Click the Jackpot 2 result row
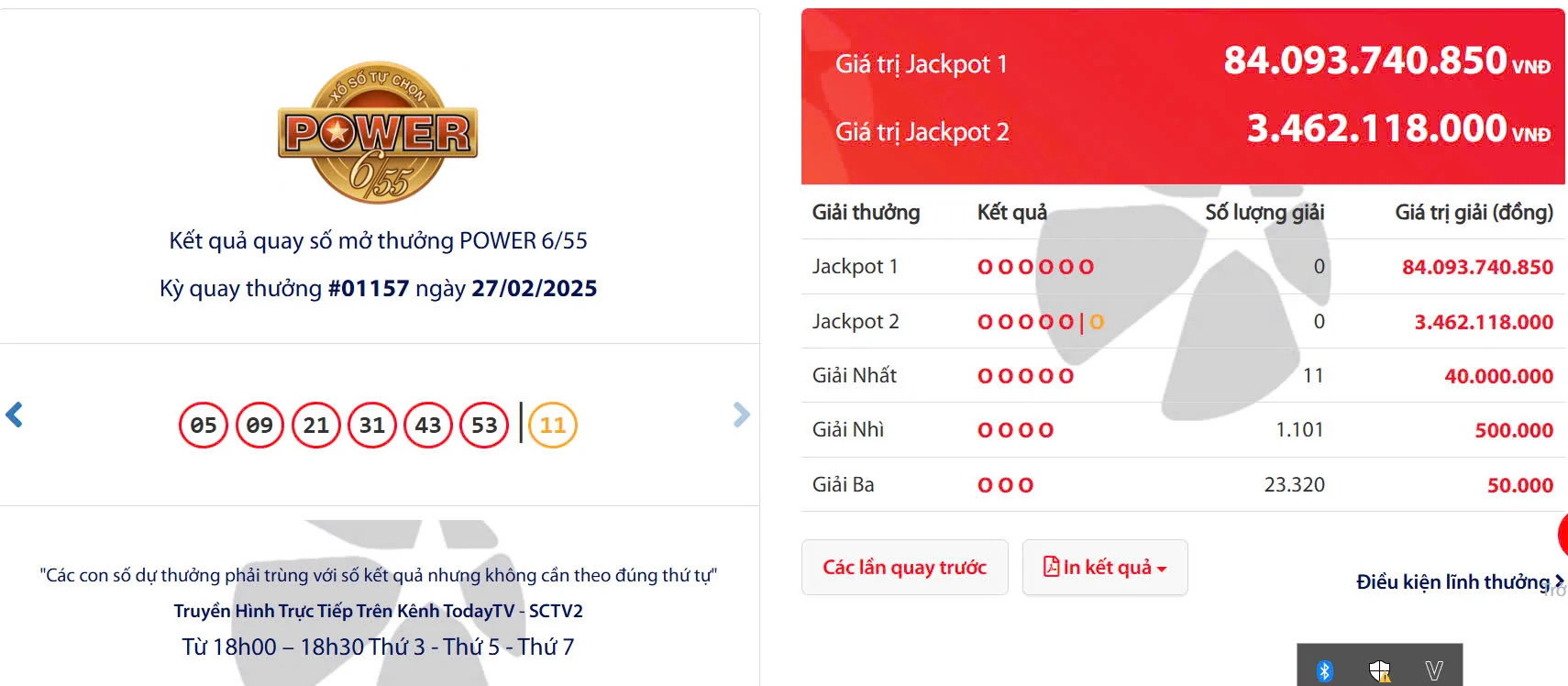 click(1037, 321)
